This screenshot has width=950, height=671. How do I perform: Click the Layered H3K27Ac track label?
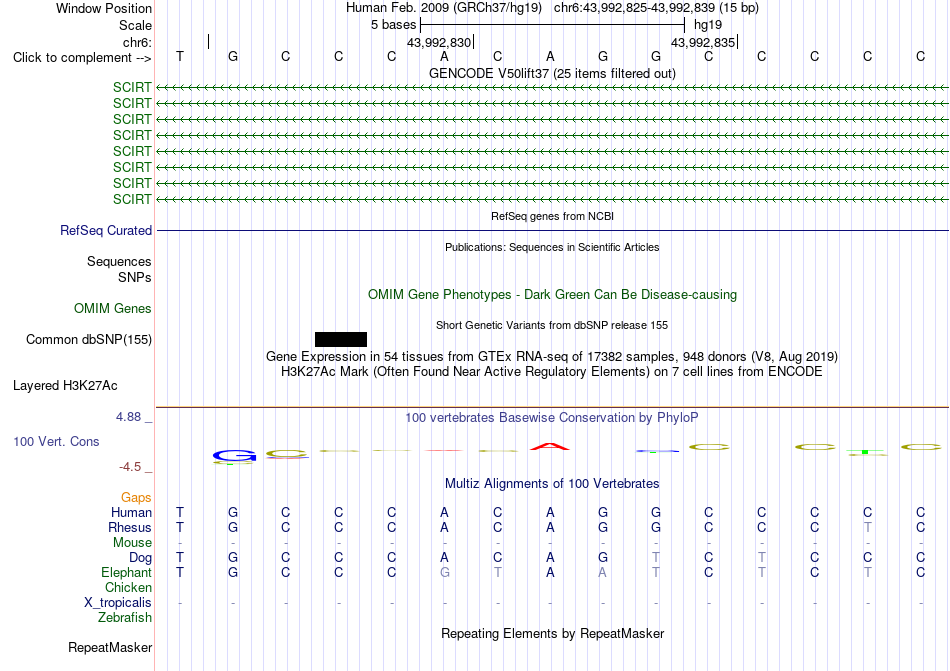65,386
